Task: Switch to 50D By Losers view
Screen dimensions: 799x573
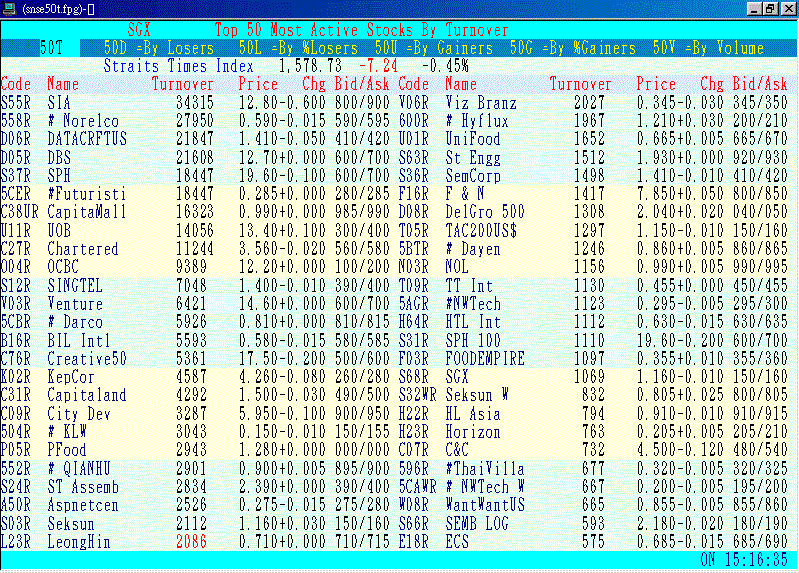Action: coord(158,48)
